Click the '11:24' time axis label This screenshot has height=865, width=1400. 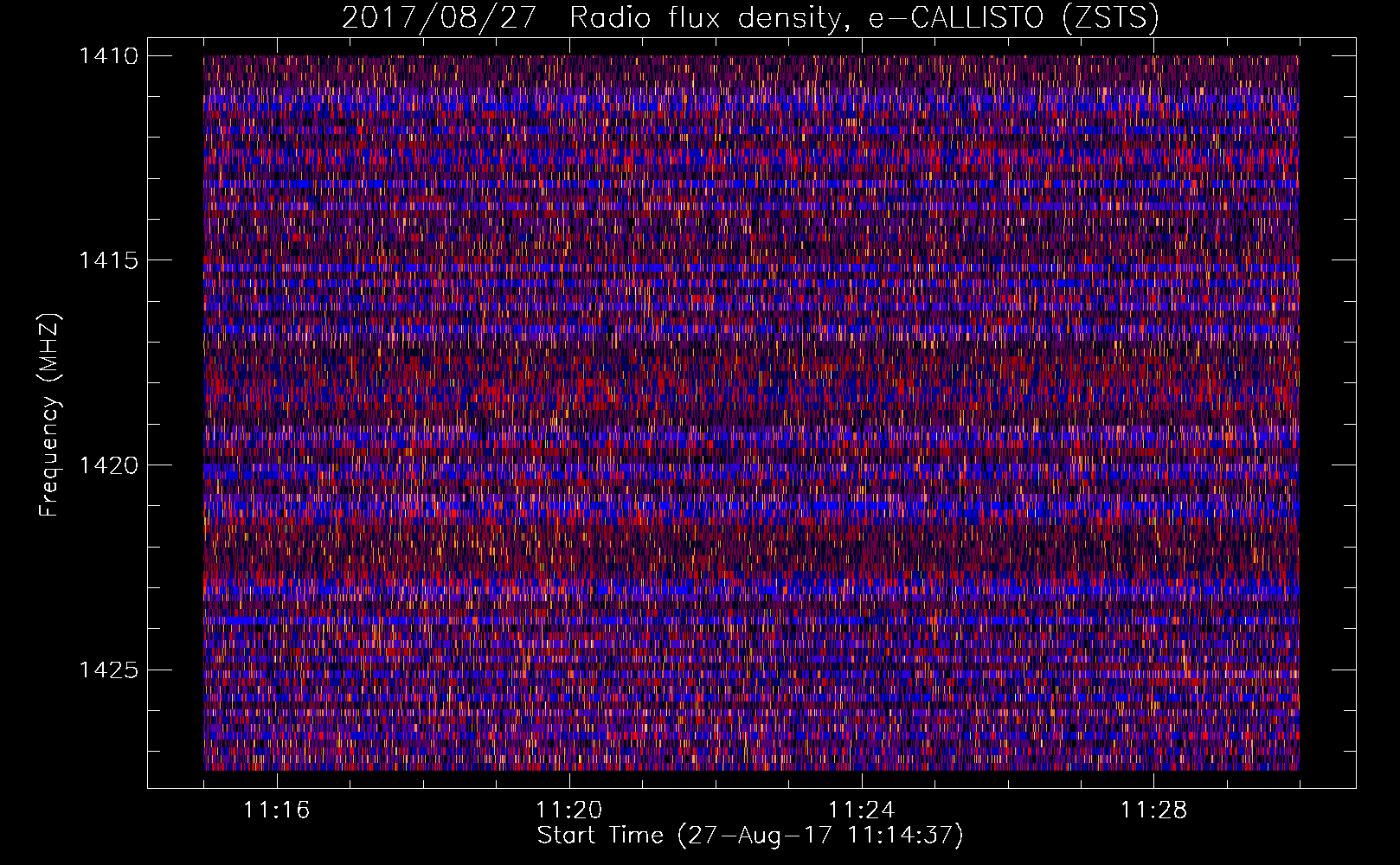862,810
